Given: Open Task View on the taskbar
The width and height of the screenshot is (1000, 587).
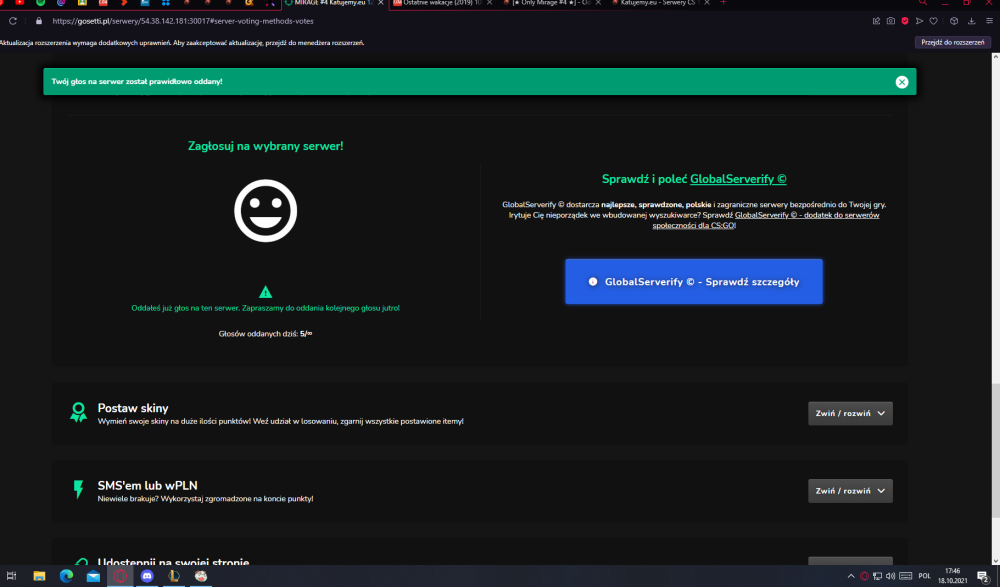Looking at the screenshot, I should (11, 576).
